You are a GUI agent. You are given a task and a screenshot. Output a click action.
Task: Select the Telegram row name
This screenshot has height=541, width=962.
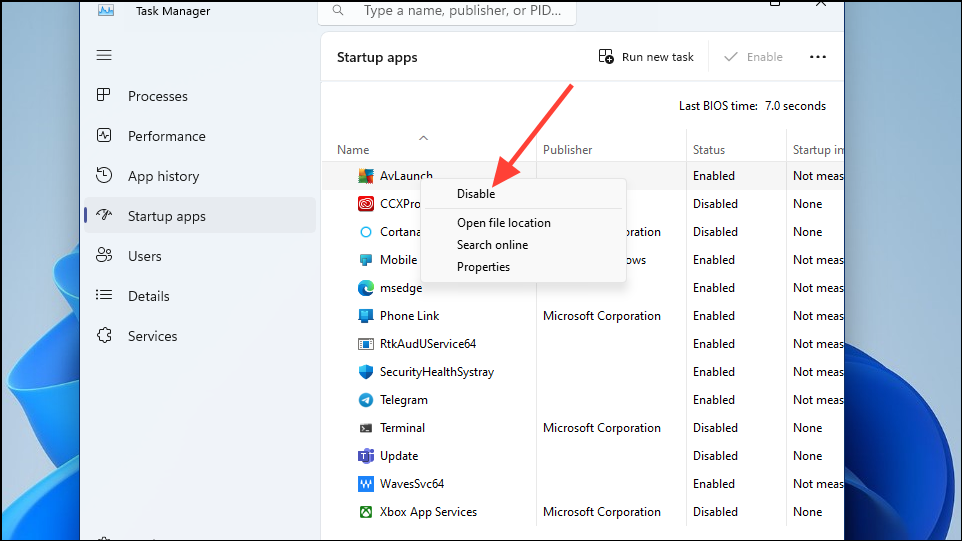click(x=404, y=400)
